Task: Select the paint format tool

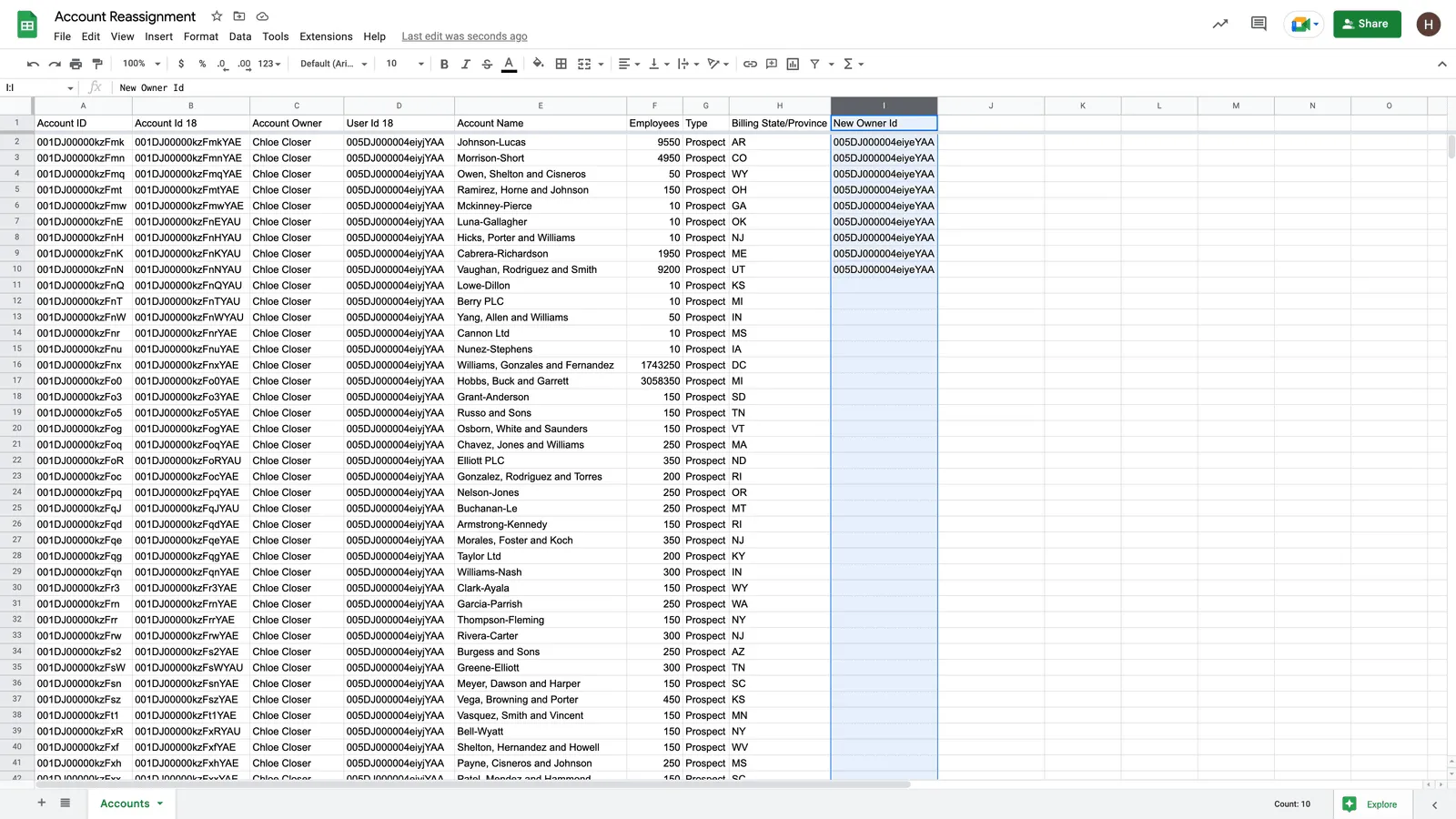Action: [x=97, y=64]
